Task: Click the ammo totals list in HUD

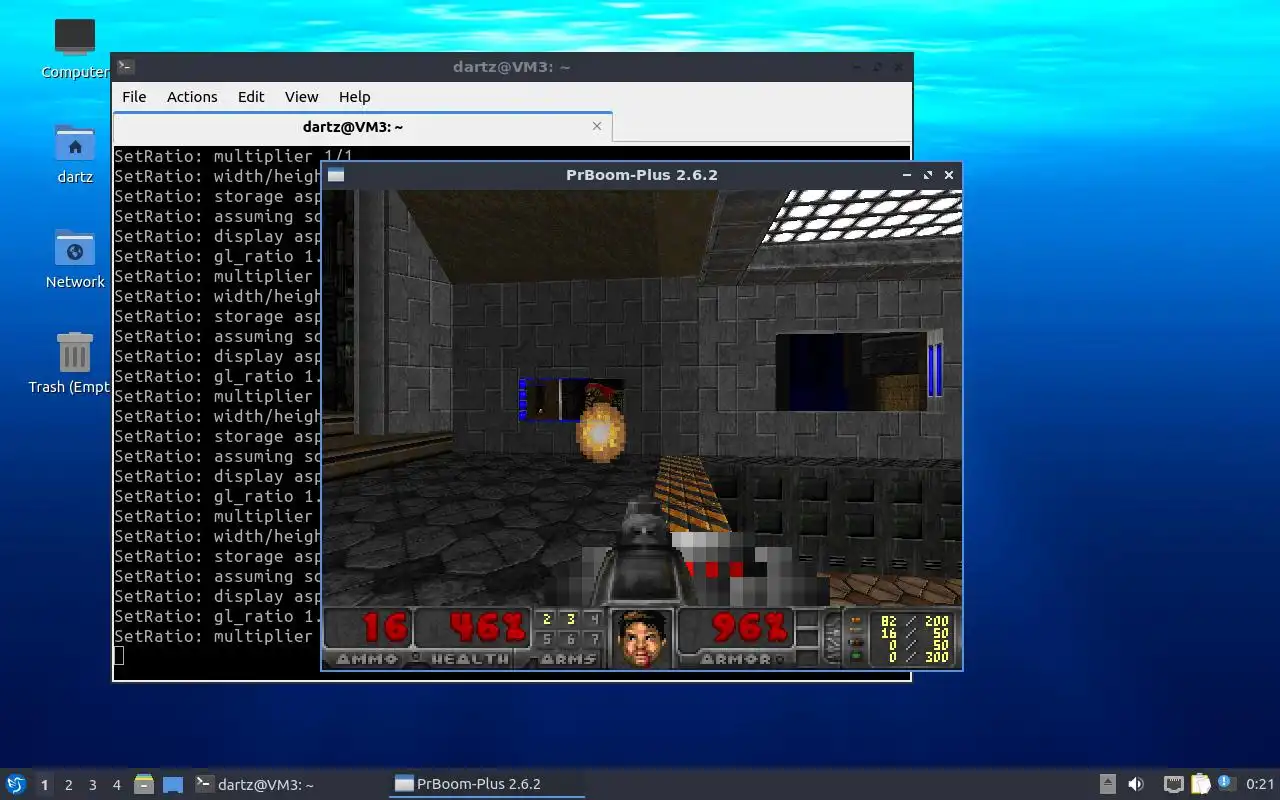Action: (910, 640)
